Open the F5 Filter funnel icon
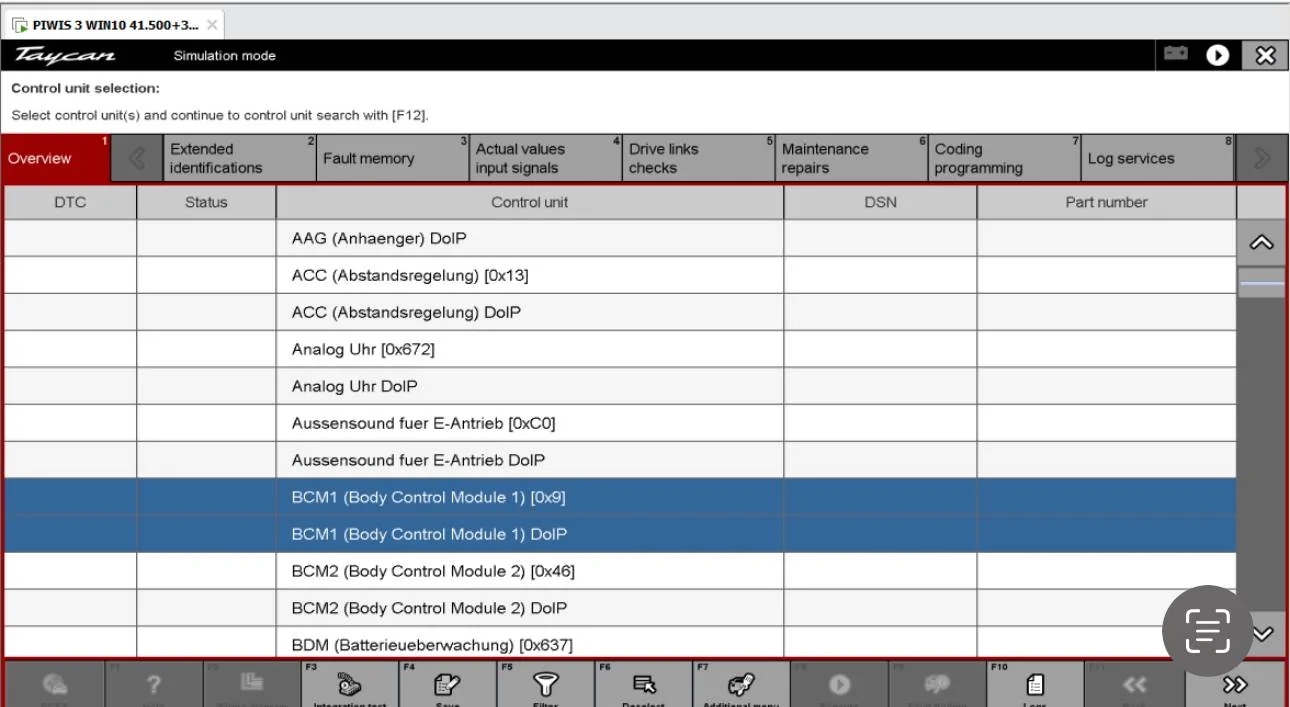The image size is (1290, 707). point(545,685)
